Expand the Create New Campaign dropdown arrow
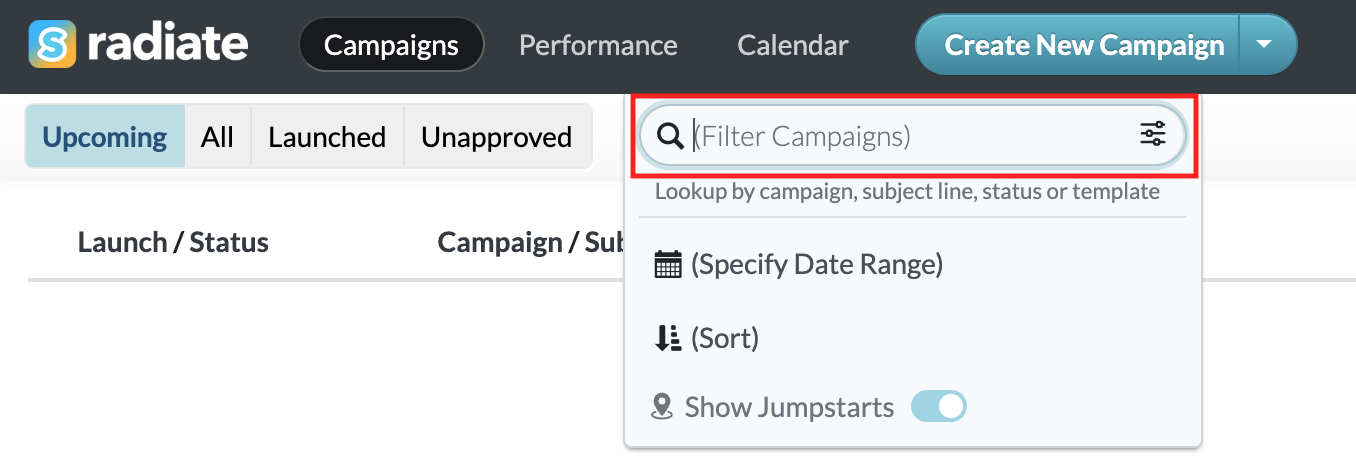1356x472 pixels. click(x=1265, y=45)
